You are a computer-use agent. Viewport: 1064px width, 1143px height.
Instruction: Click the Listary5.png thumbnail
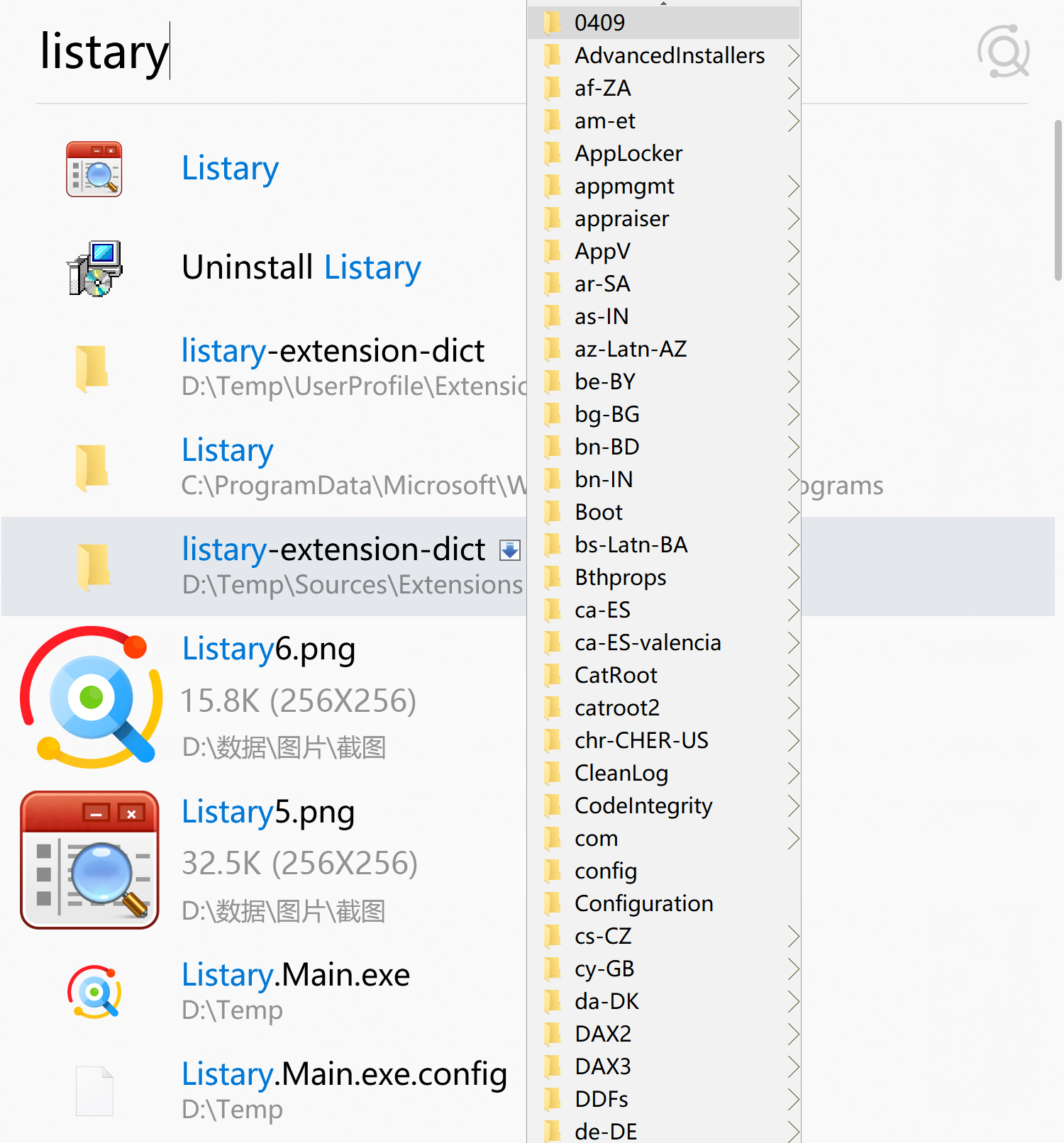90,860
